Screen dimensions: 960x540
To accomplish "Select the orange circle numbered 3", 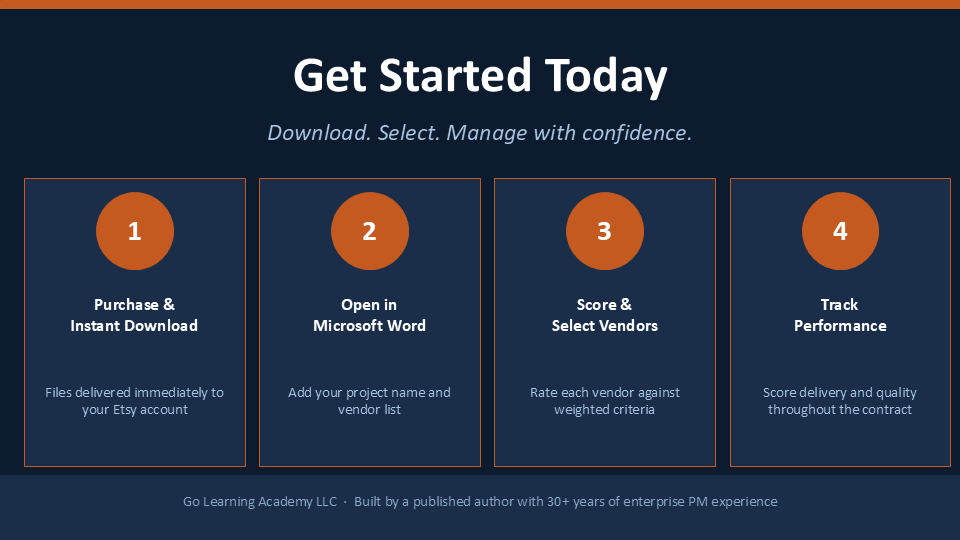I will [x=605, y=231].
